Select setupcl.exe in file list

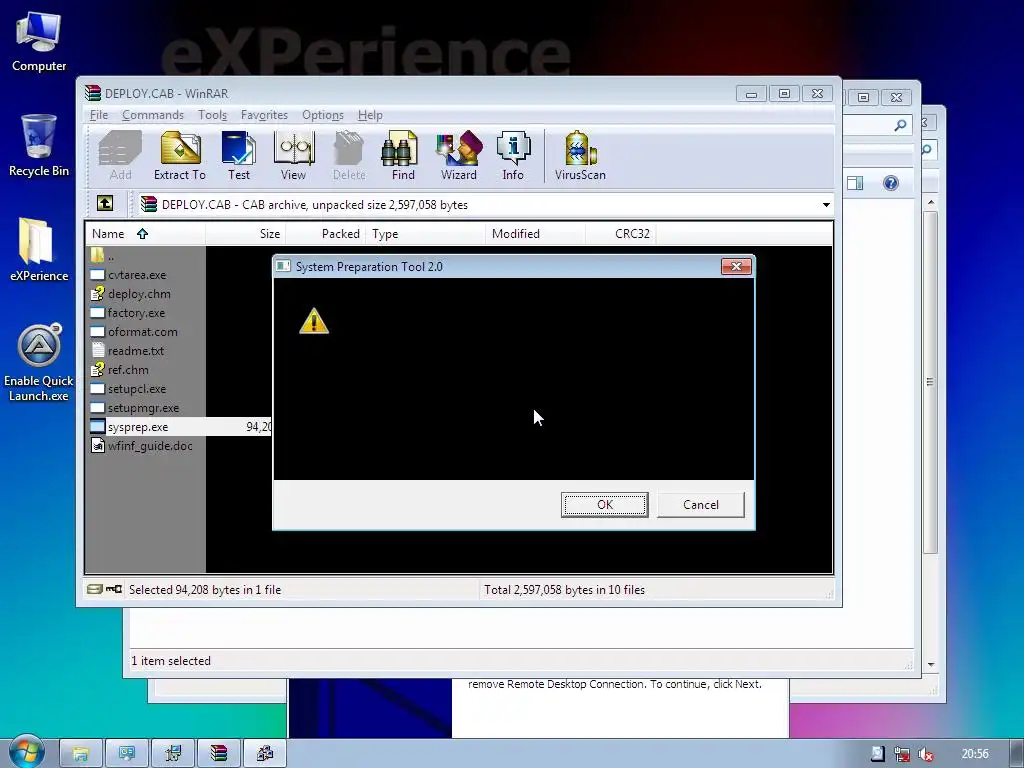136,389
